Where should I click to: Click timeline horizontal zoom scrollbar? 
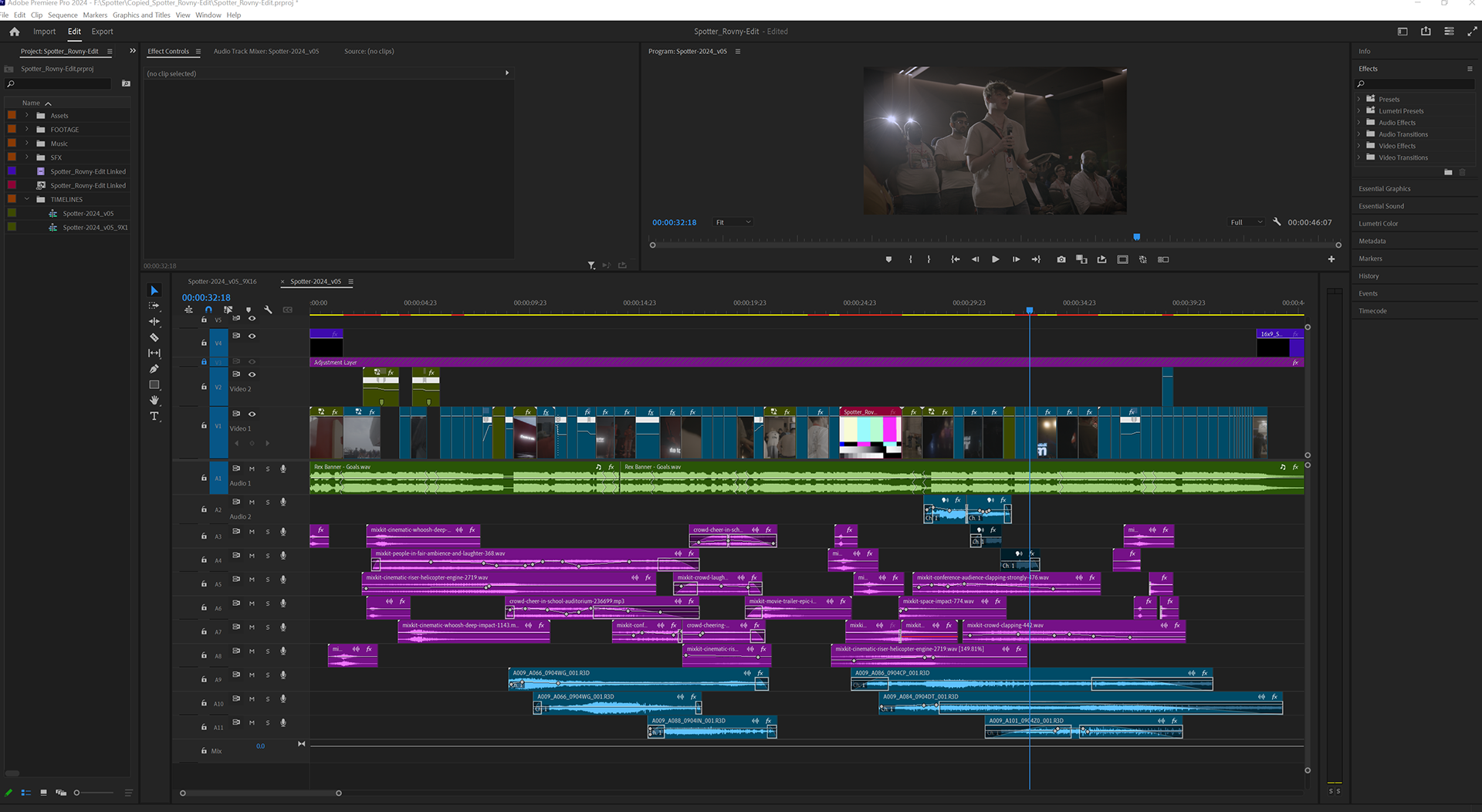point(261,793)
